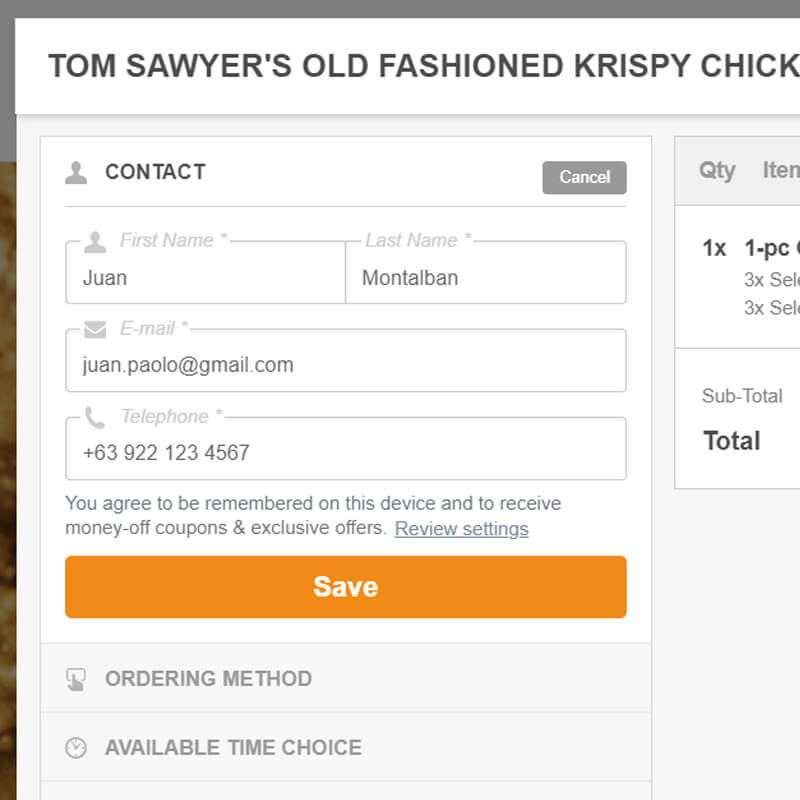The width and height of the screenshot is (800, 800).
Task: Click the Telephone handset icon
Action: coord(95,417)
